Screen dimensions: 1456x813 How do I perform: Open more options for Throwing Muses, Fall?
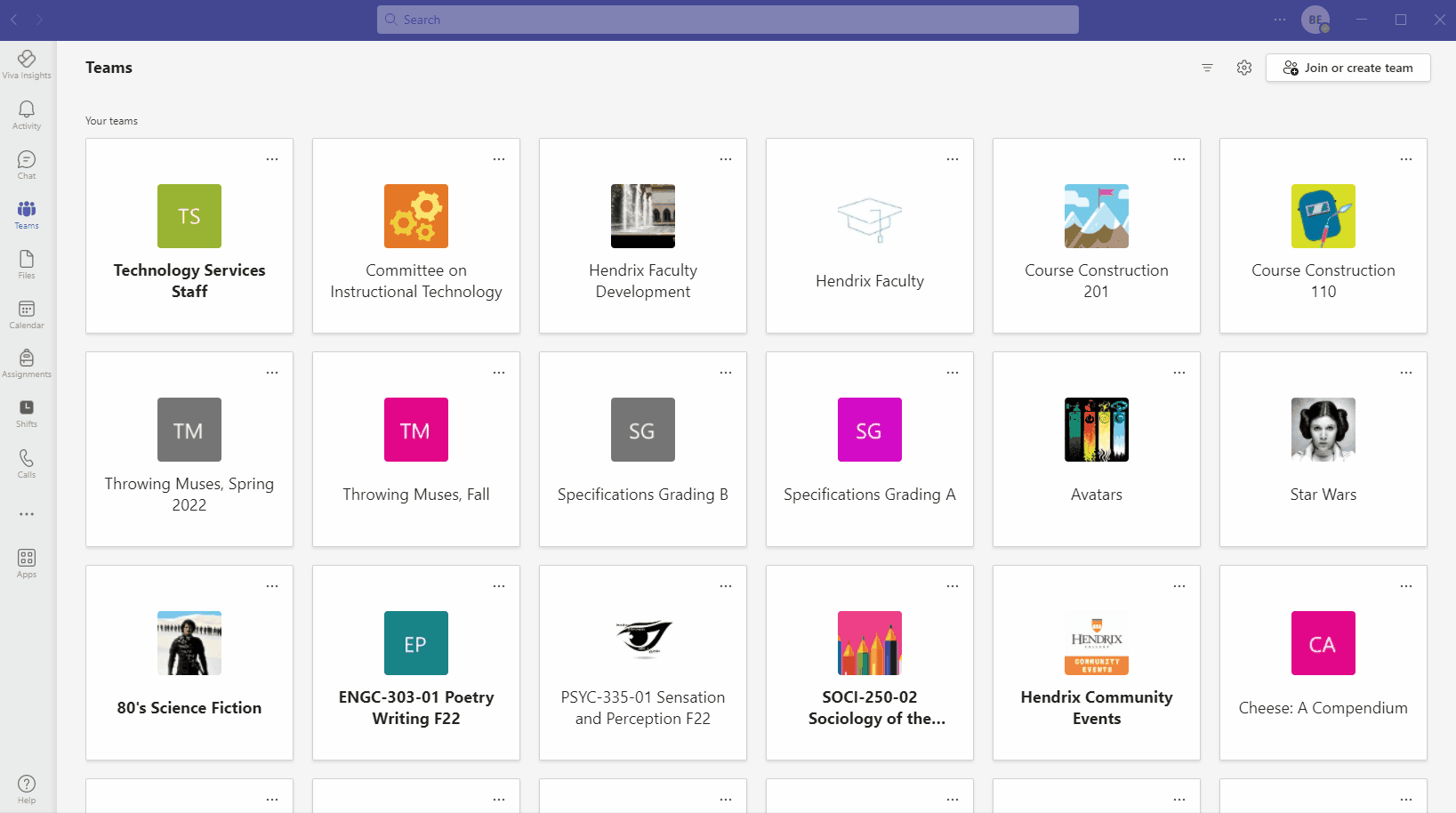point(499,373)
